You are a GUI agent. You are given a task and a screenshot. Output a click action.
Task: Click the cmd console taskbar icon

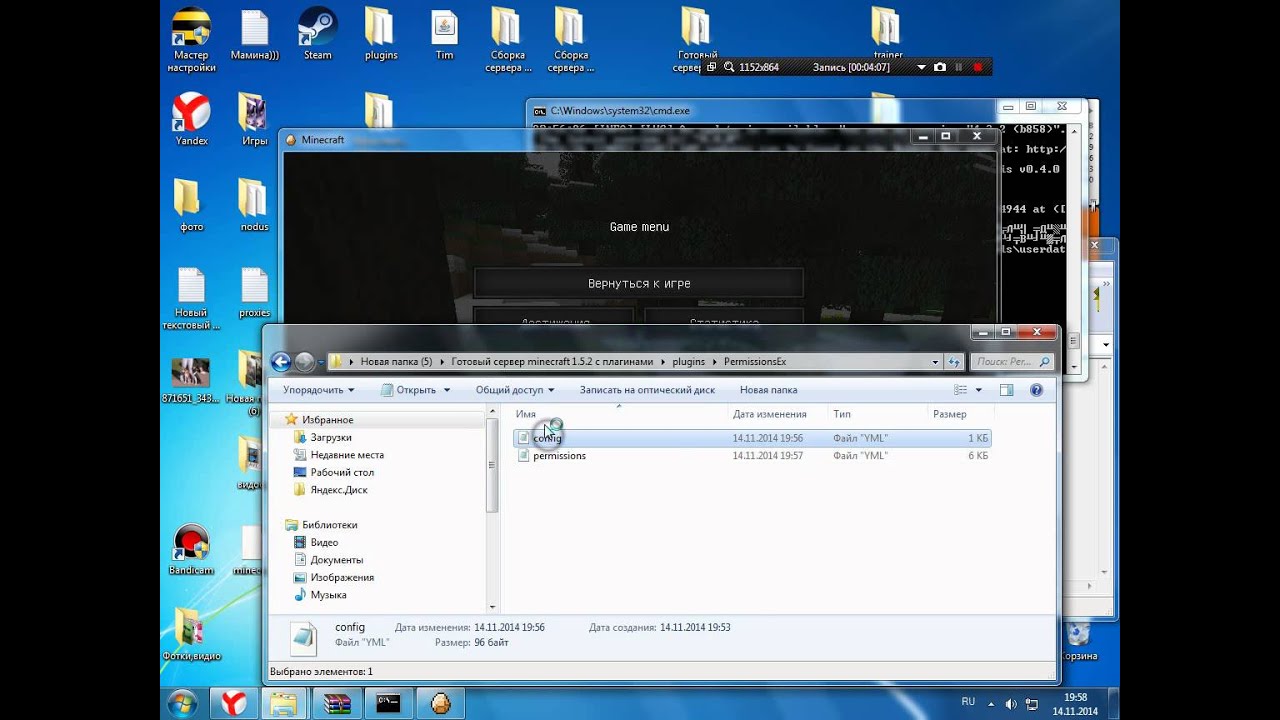pyautogui.click(x=389, y=704)
